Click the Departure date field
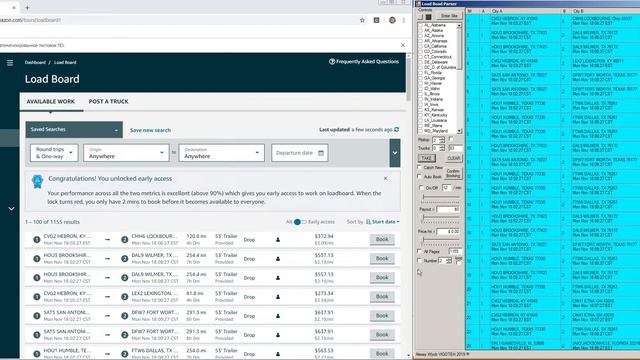This screenshot has height=360, width=640. tap(300, 153)
